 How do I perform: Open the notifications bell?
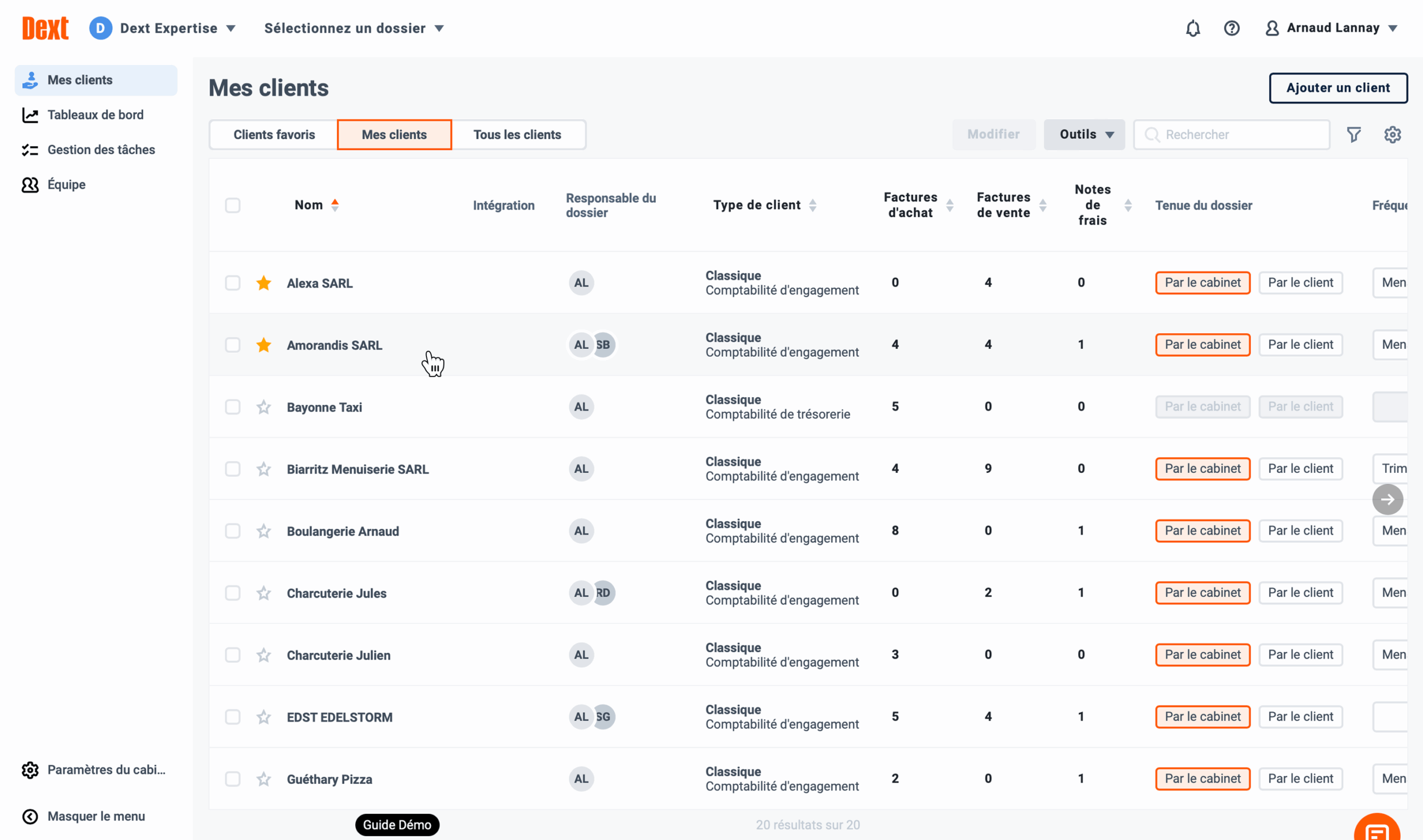click(x=1192, y=28)
